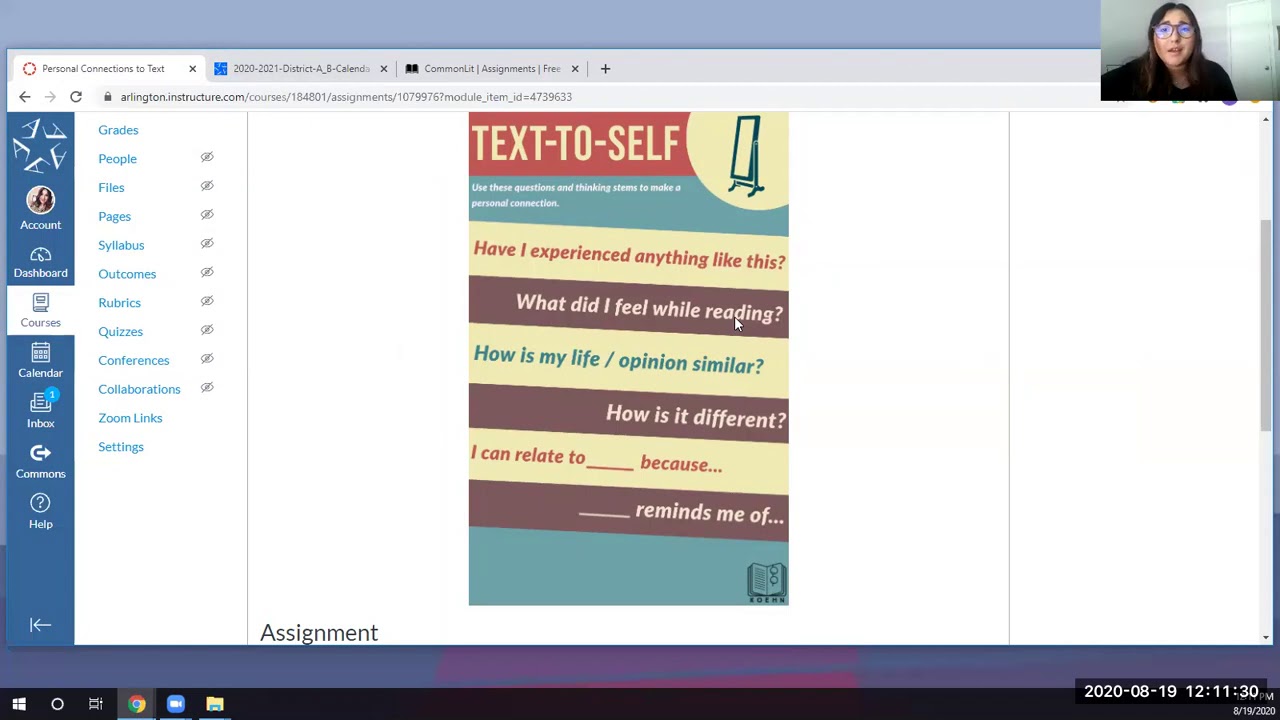Close the Personal Connections to Text tab
Image resolution: width=1280 pixels, height=720 pixels.
(x=192, y=69)
